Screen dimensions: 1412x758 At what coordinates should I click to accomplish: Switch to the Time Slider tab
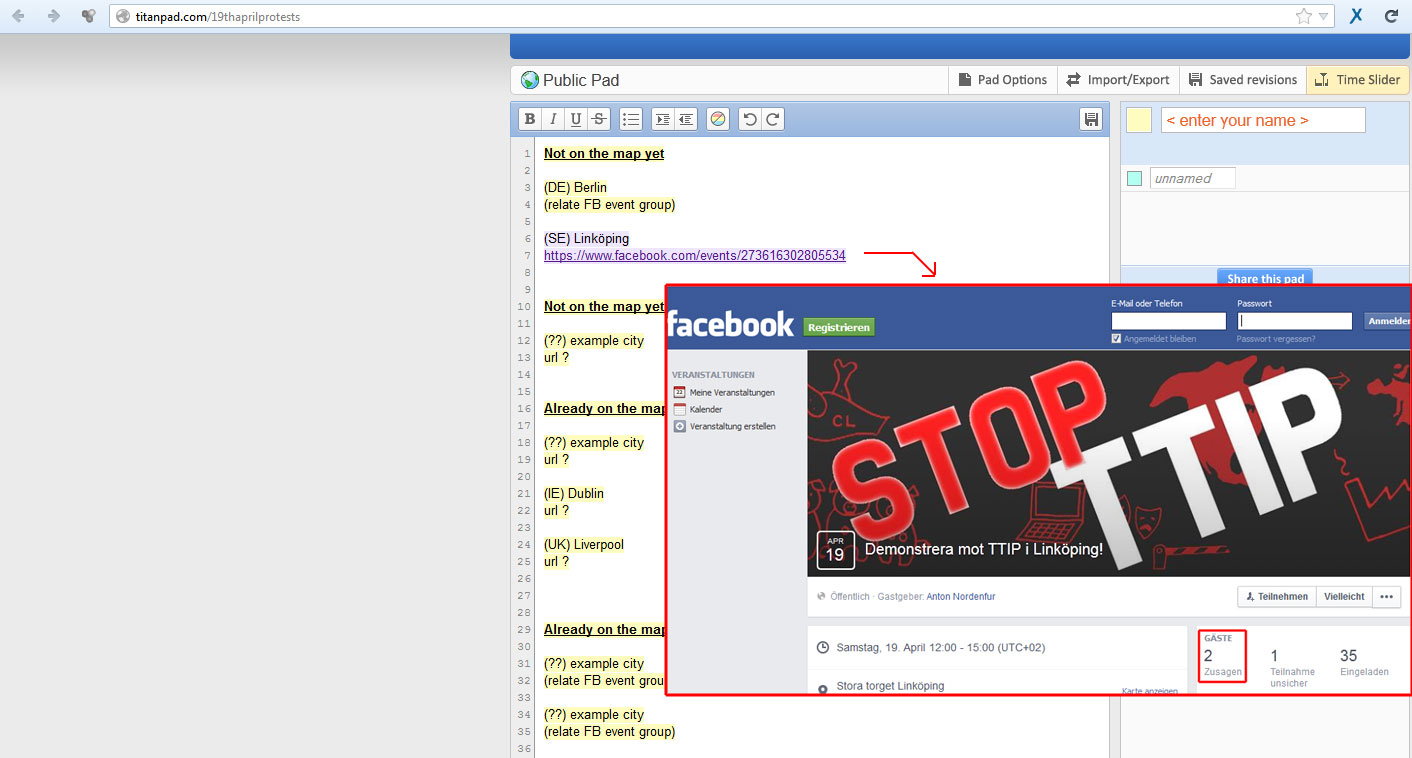(1357, 80)
